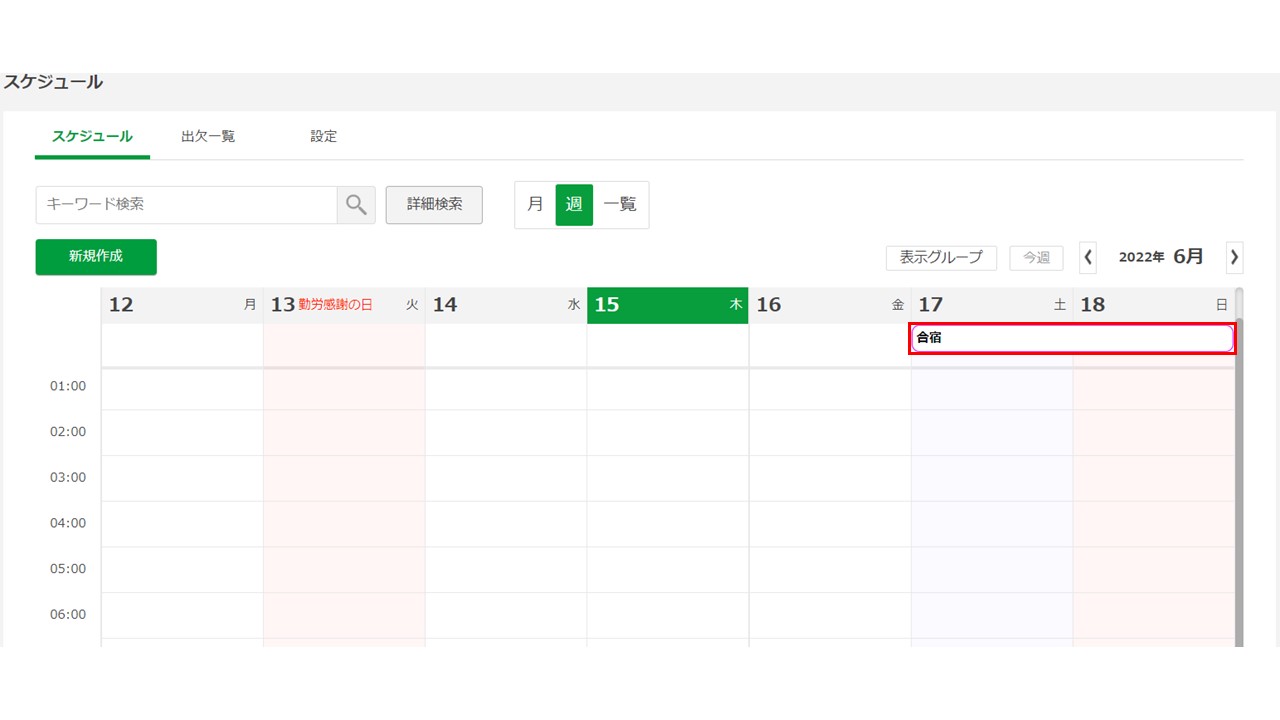Select day header 17 土
The image size is (1280, 720).
(x=992, y=305)
